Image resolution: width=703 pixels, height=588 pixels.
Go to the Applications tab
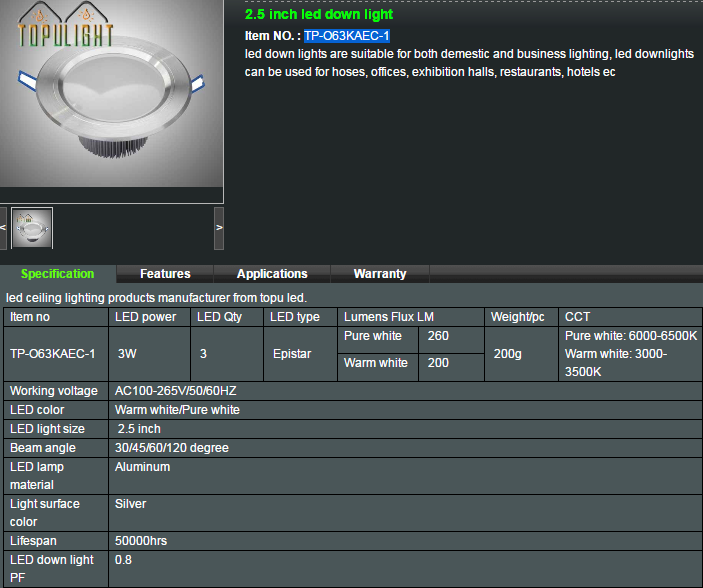point(272,274)
